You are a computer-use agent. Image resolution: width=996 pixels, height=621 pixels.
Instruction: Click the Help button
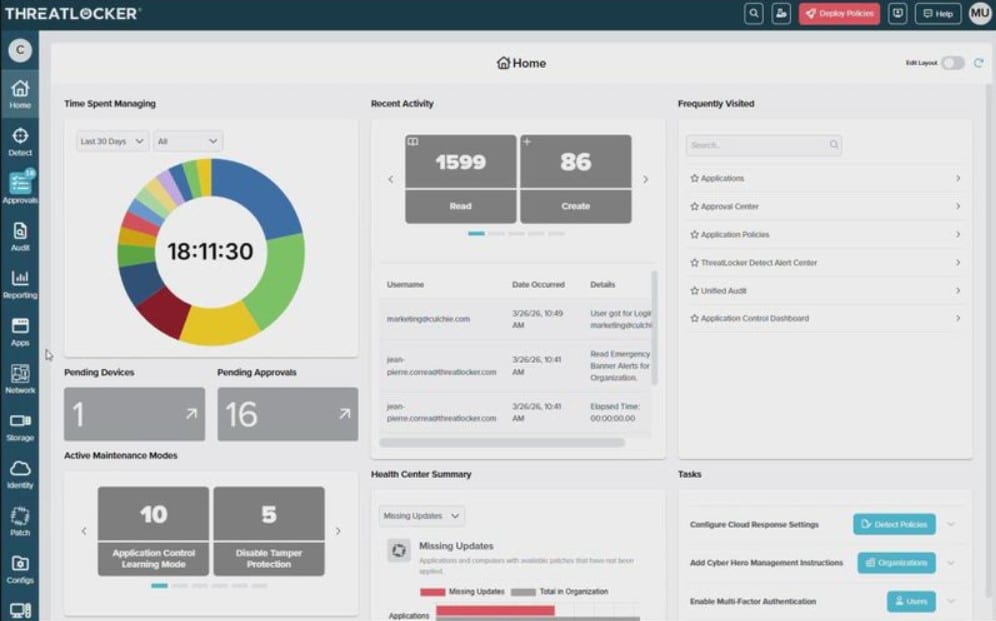[938, 13]
